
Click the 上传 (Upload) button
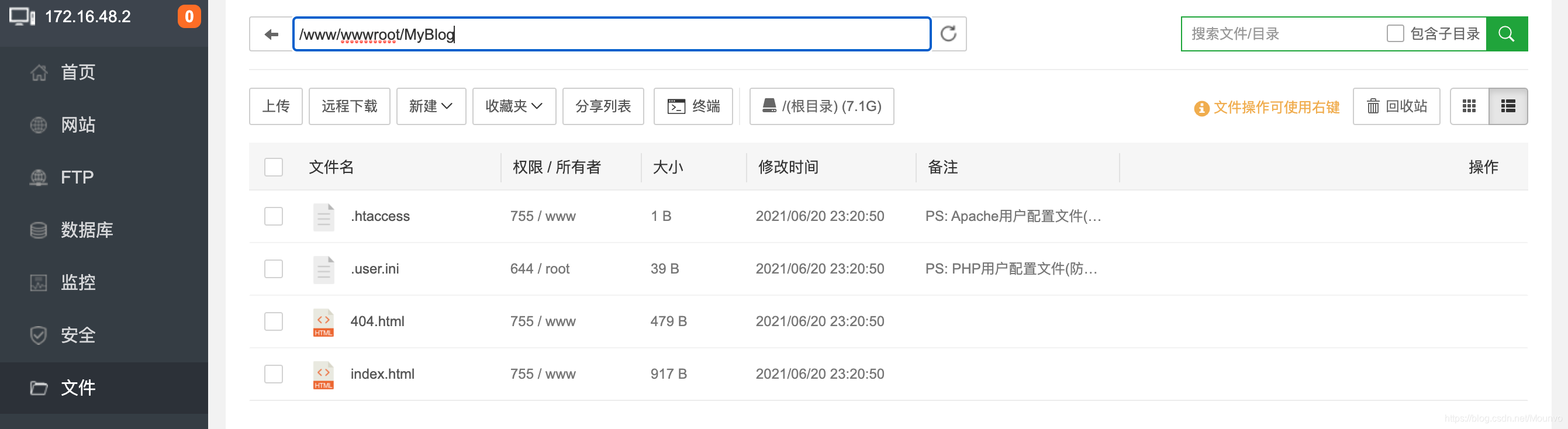coord(276,106)
